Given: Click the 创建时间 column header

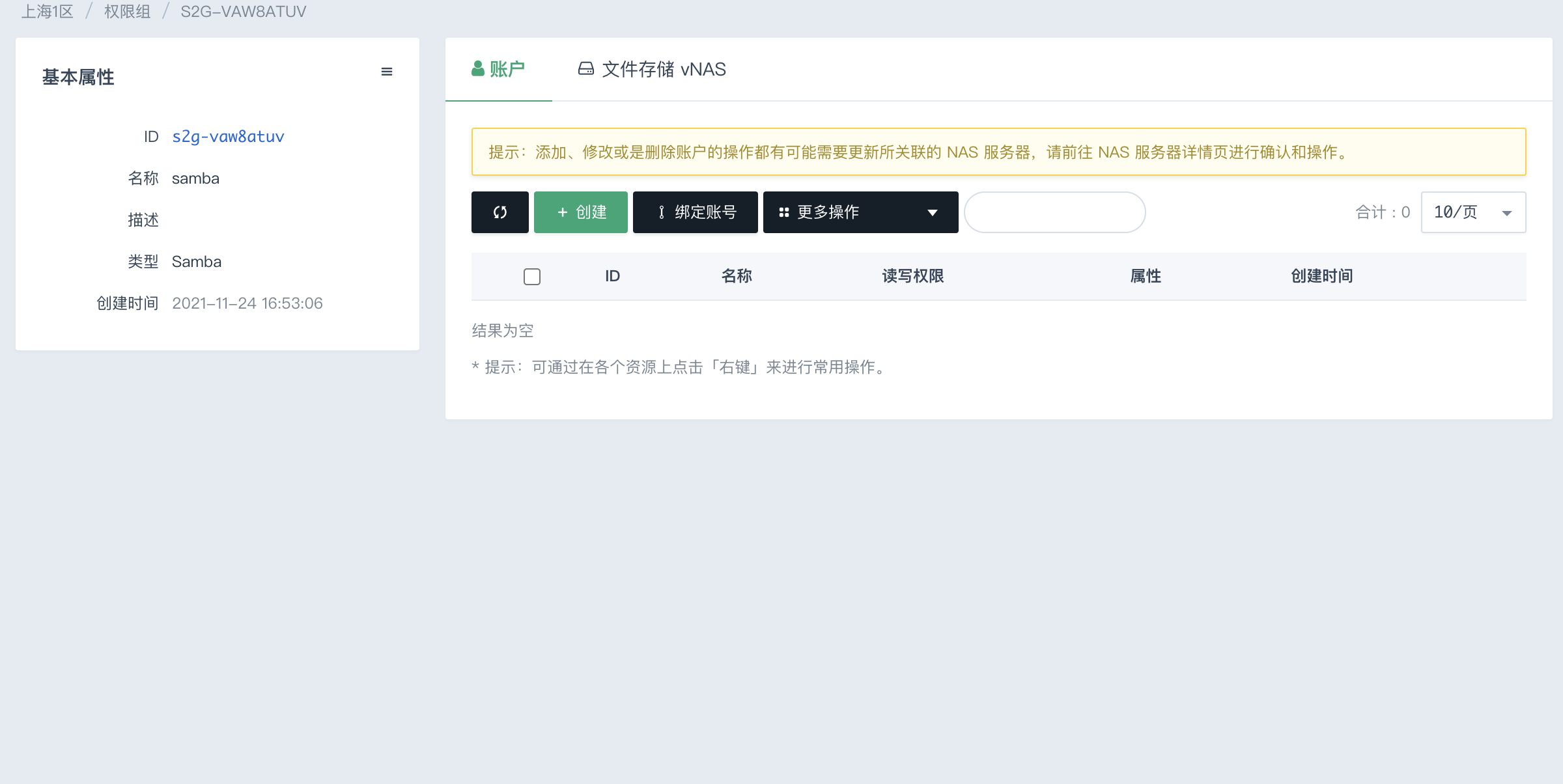Looking at the screenshot, I should coord(1321,276).
